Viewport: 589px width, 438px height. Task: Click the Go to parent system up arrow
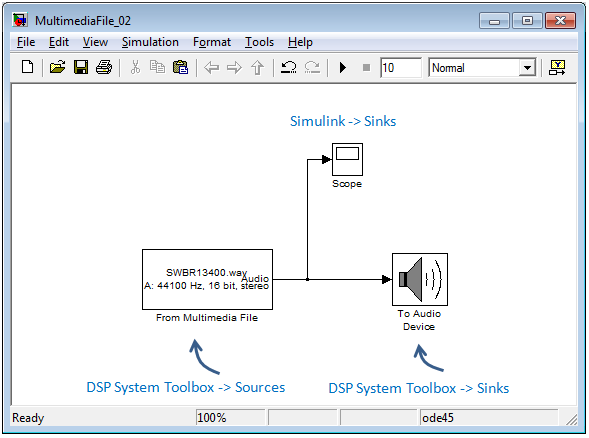[x=257, y=68]
